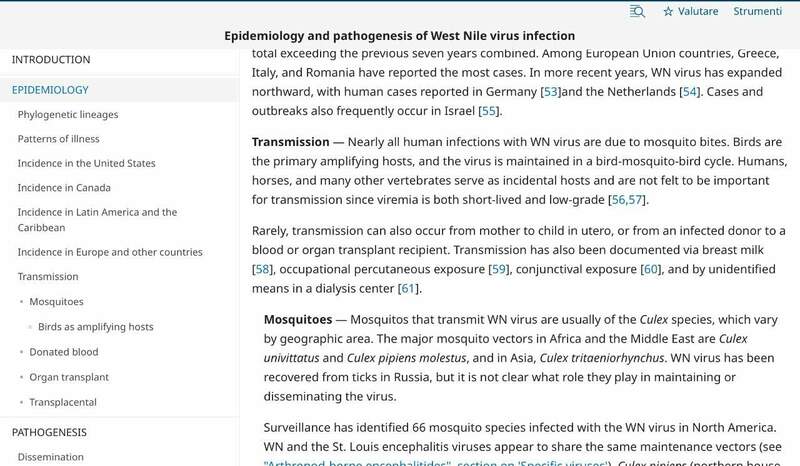Select EPIDEMIOLOGY in the outline
This screenshot has width=800, height=466.
click(x=50, y=90)
